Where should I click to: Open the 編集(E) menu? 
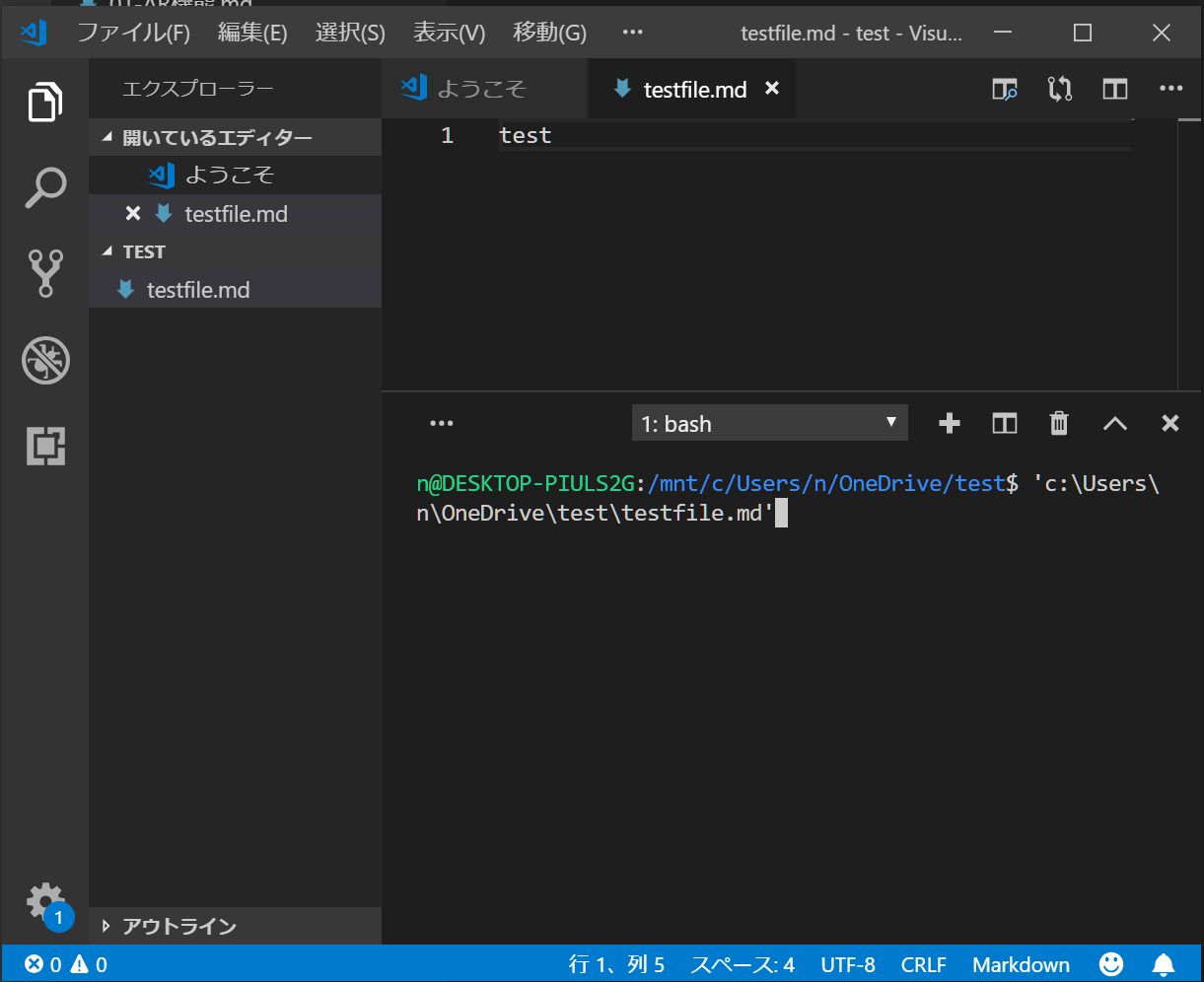tap(252, 33)
